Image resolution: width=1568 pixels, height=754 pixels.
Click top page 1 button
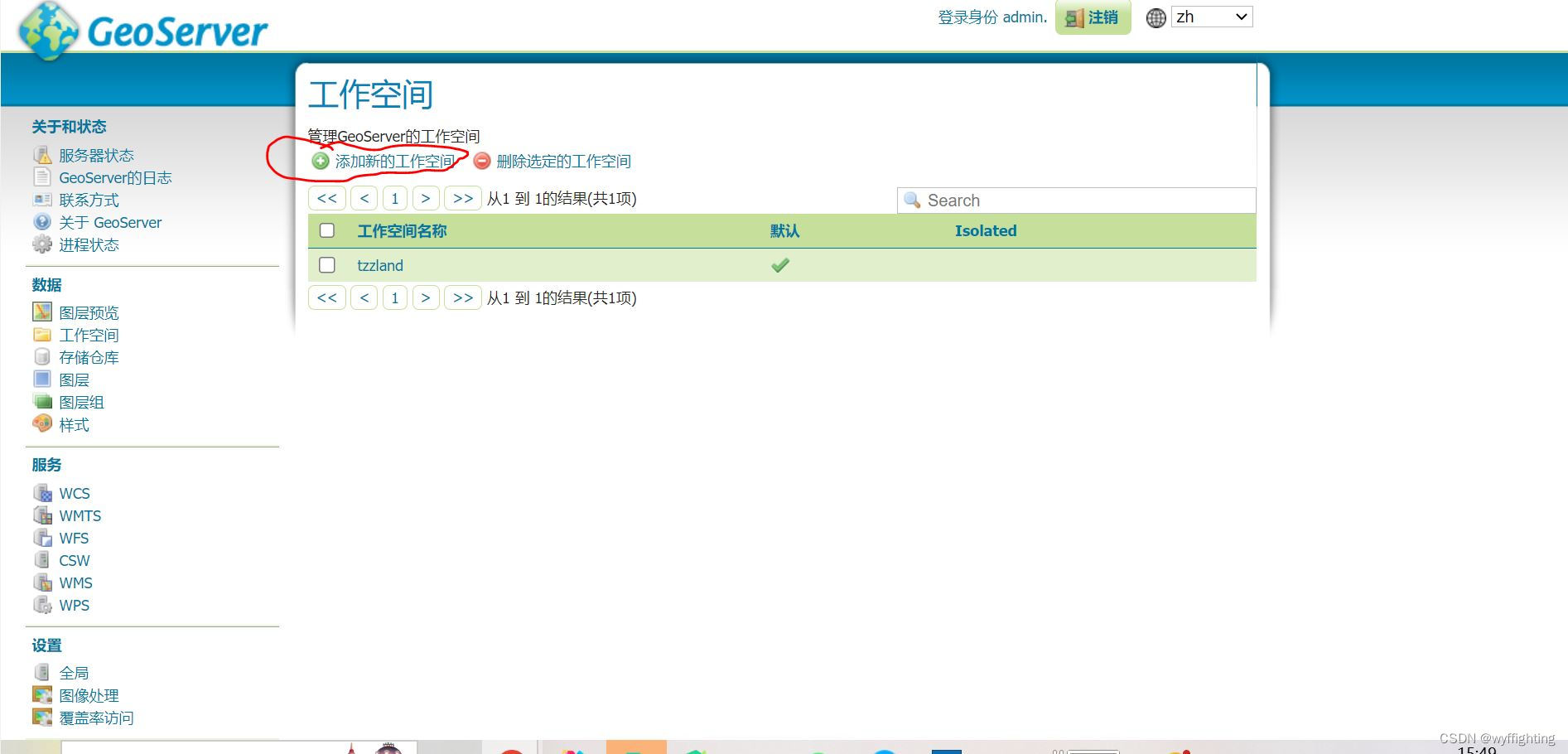(x=395, y=198)
